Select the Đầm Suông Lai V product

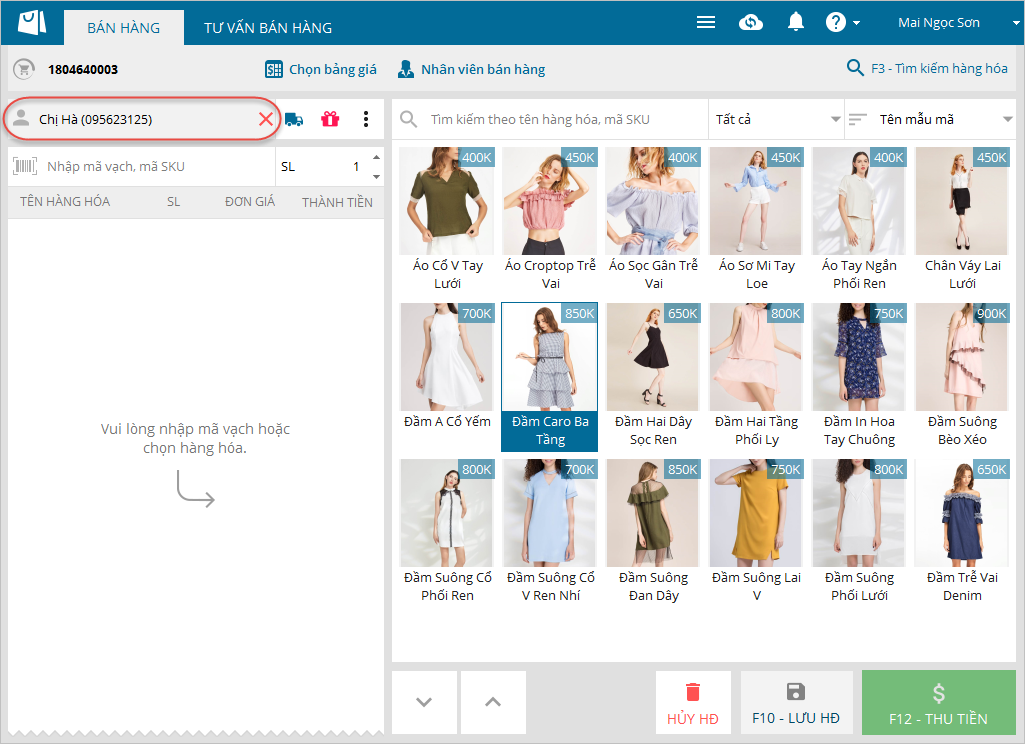[x=757, y=531]
